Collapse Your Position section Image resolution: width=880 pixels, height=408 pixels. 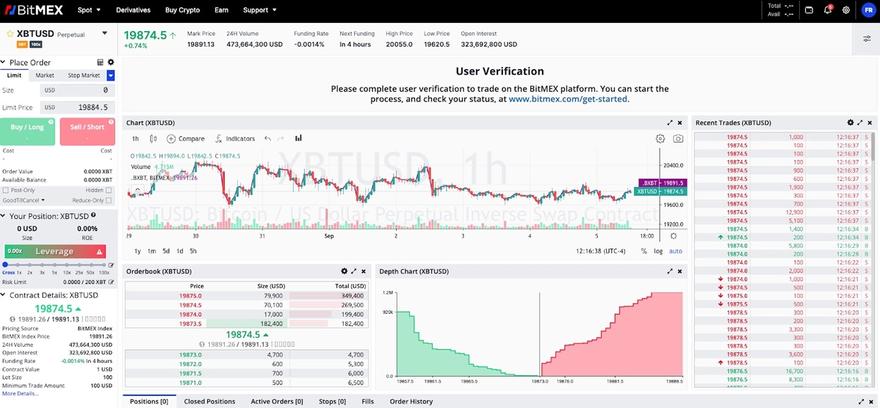pos(3,216)
